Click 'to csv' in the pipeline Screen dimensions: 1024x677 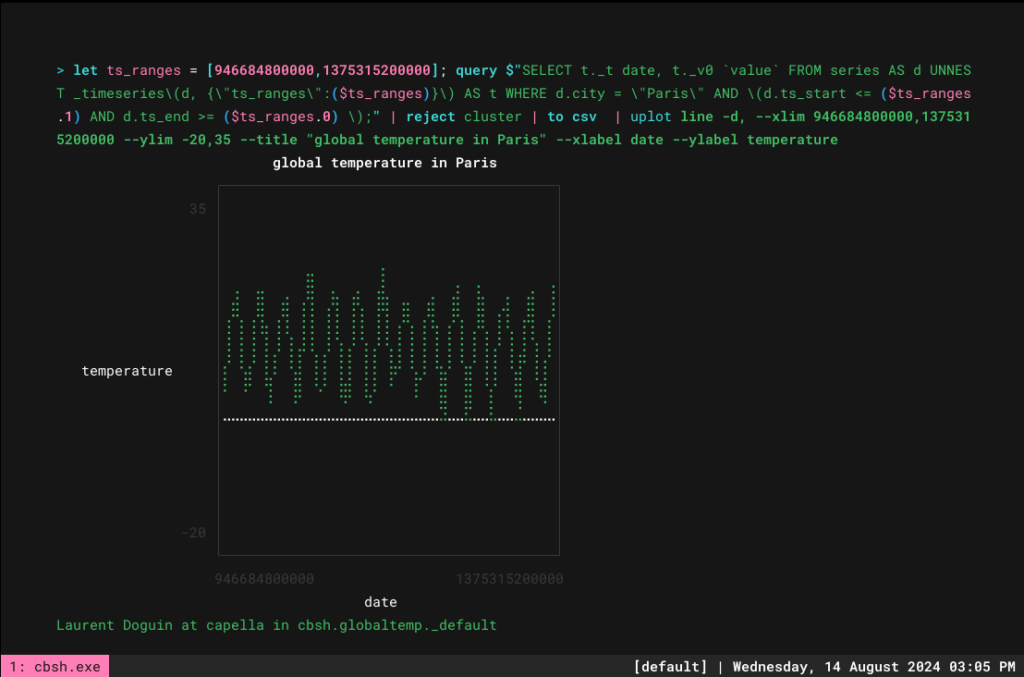pyautogui.click(x=572, y=116)
